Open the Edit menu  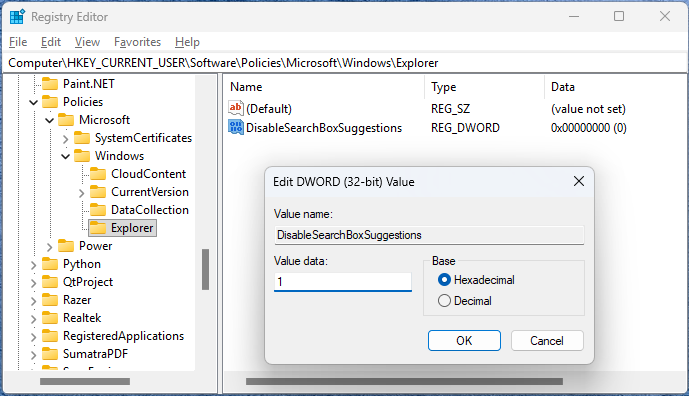[x=51, y=42]
